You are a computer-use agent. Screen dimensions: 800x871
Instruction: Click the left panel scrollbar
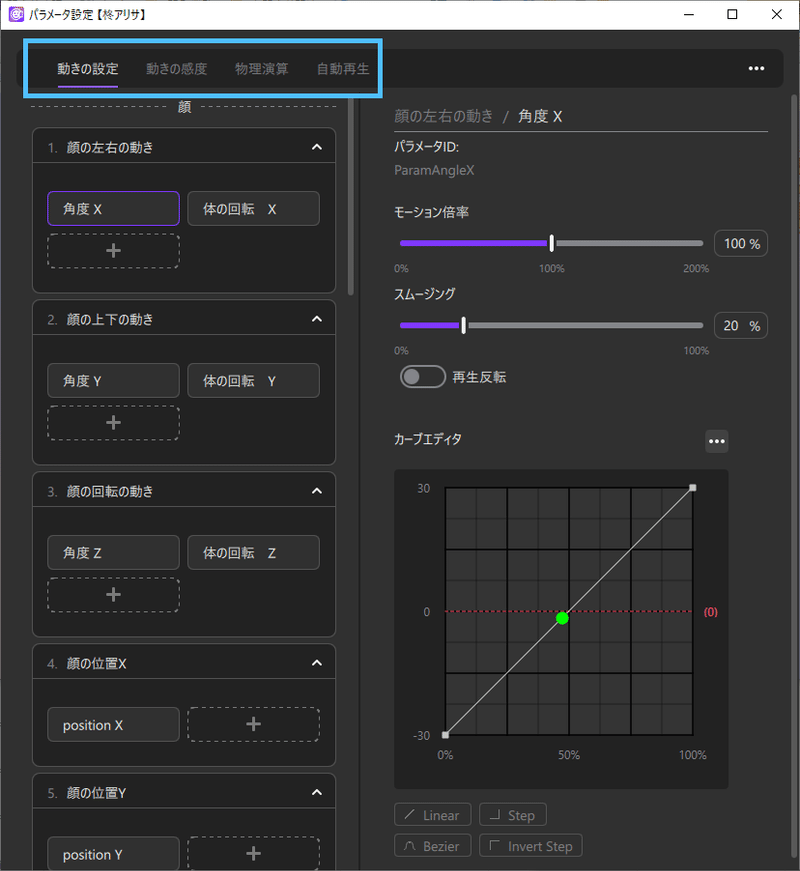pyautogui.click(x=351, y=196)
